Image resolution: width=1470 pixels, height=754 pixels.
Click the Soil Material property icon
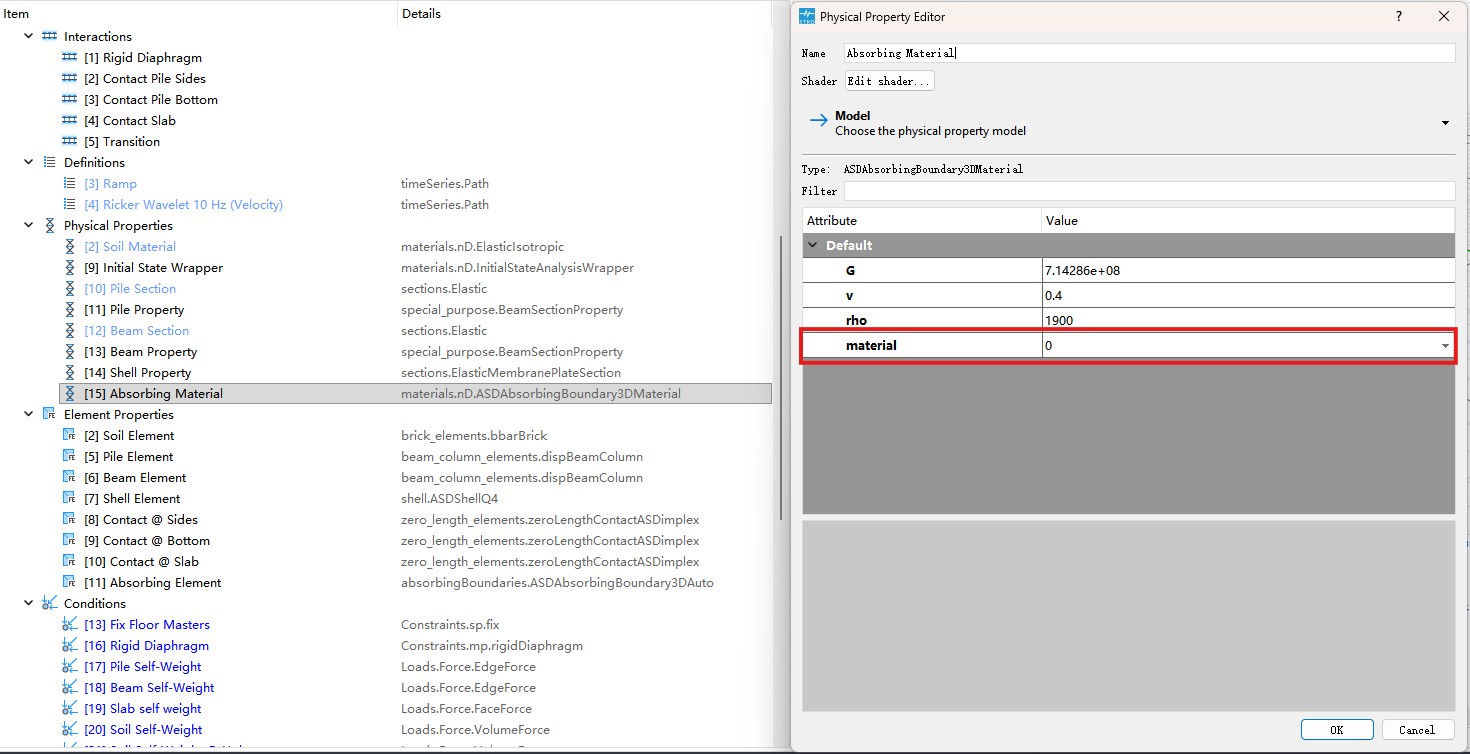tap(70, 247)
